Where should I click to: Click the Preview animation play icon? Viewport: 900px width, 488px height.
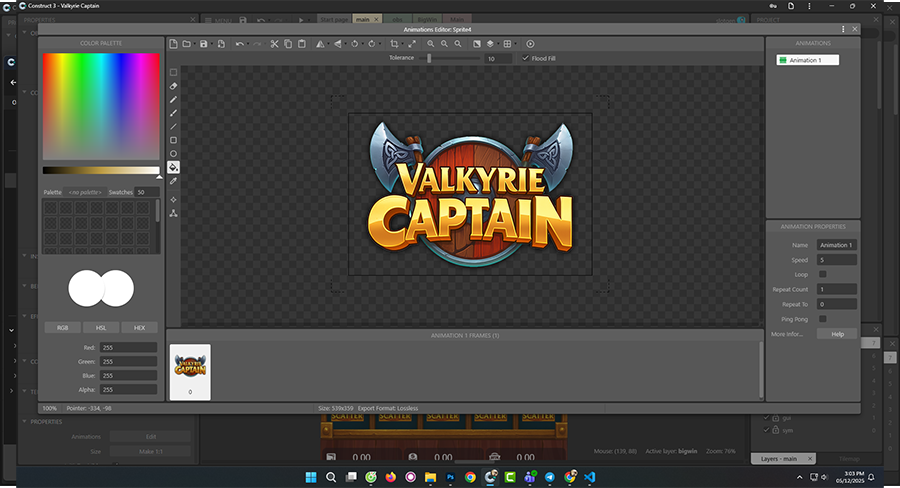click(x=530, y=44)
